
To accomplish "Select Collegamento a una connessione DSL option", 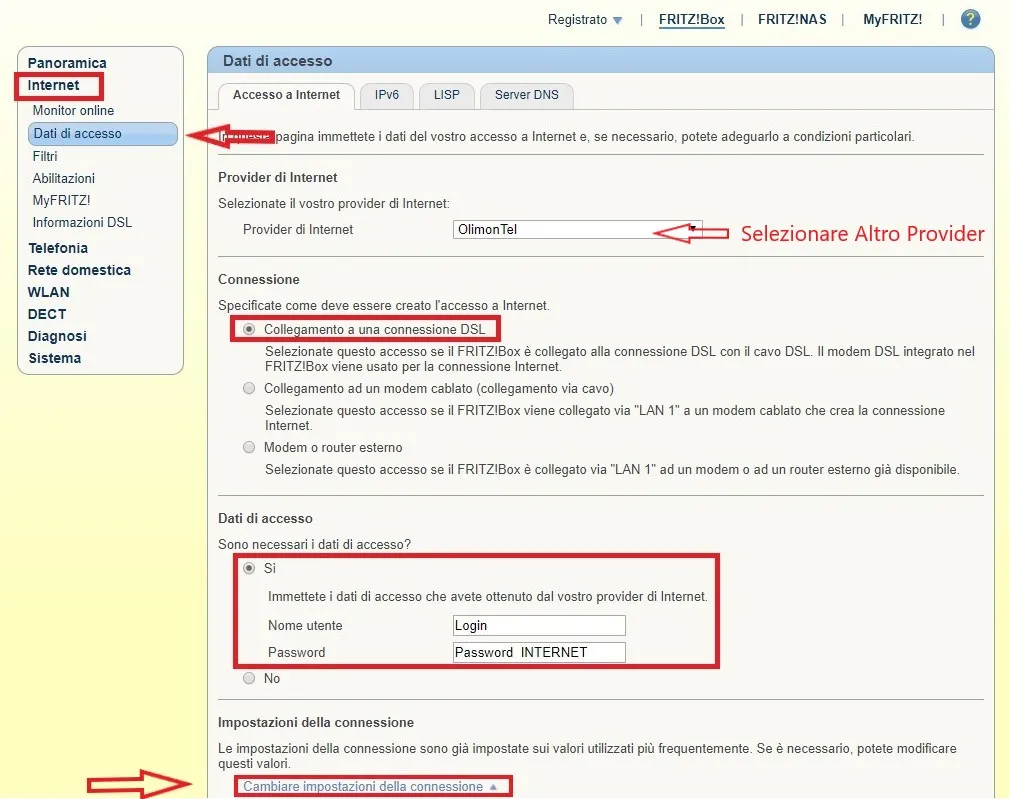I will [249, 329].
